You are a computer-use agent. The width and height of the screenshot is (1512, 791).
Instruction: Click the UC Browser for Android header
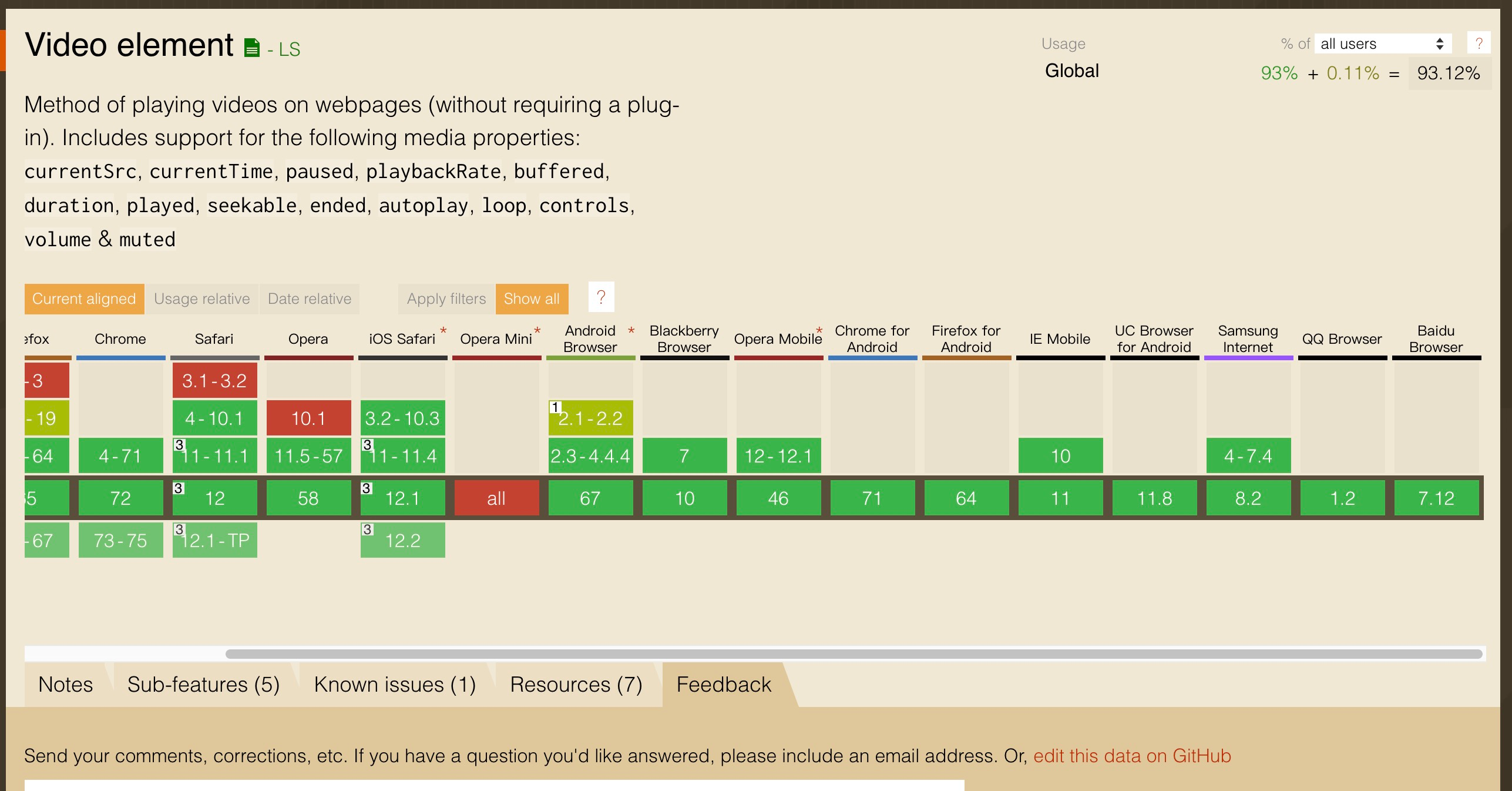1154,339
